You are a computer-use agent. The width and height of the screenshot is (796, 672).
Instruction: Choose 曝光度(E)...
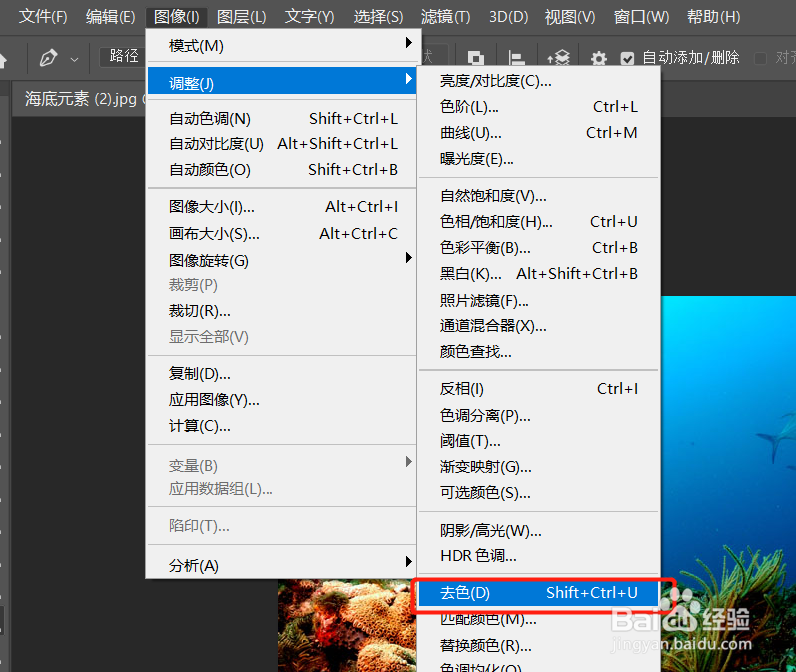coord(539,159)
